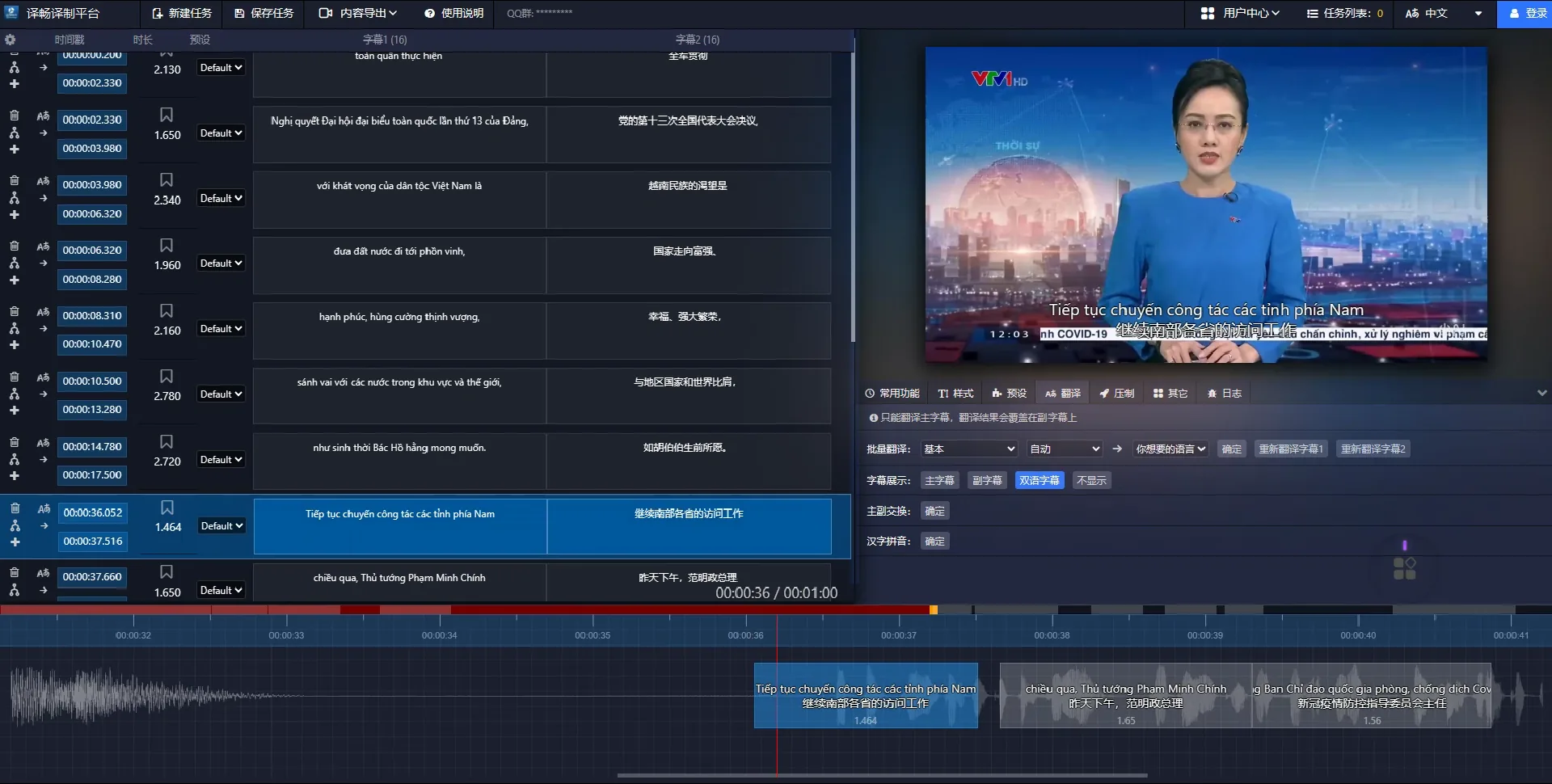
Task: Toggle bookmark on 'Nghị quyết Đại hội' row
Action: (x=167, y=115)
